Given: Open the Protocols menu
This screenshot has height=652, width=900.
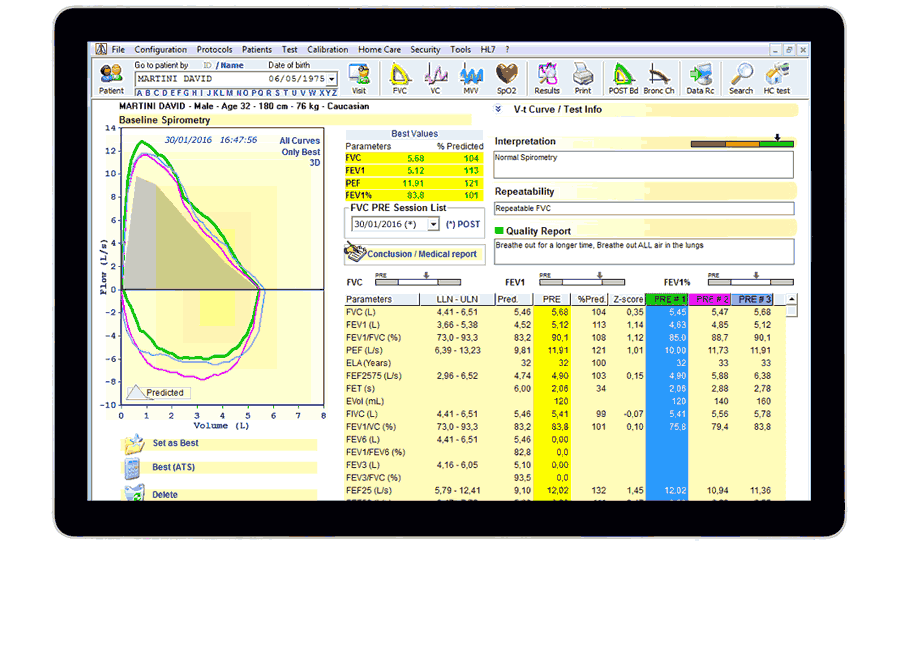Looking at the screenshot, I should [x=214, y=49].
